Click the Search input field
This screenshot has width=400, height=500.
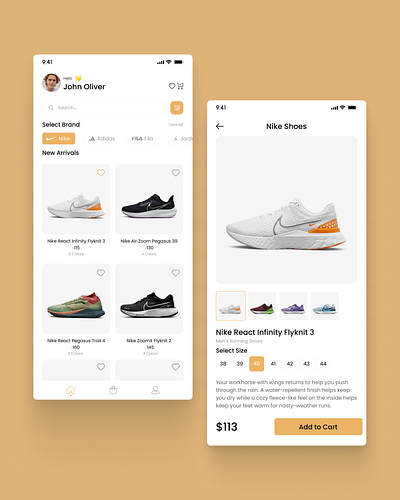click(x=105, y=108)
